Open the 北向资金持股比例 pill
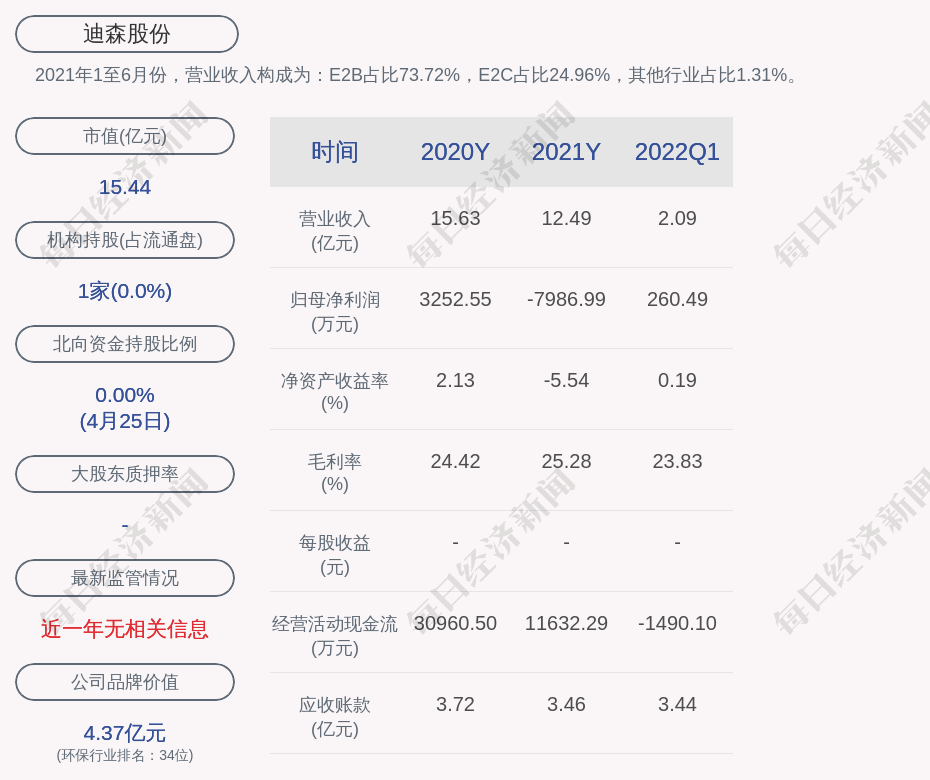930x780 pixels. click(x=125, y=343)
